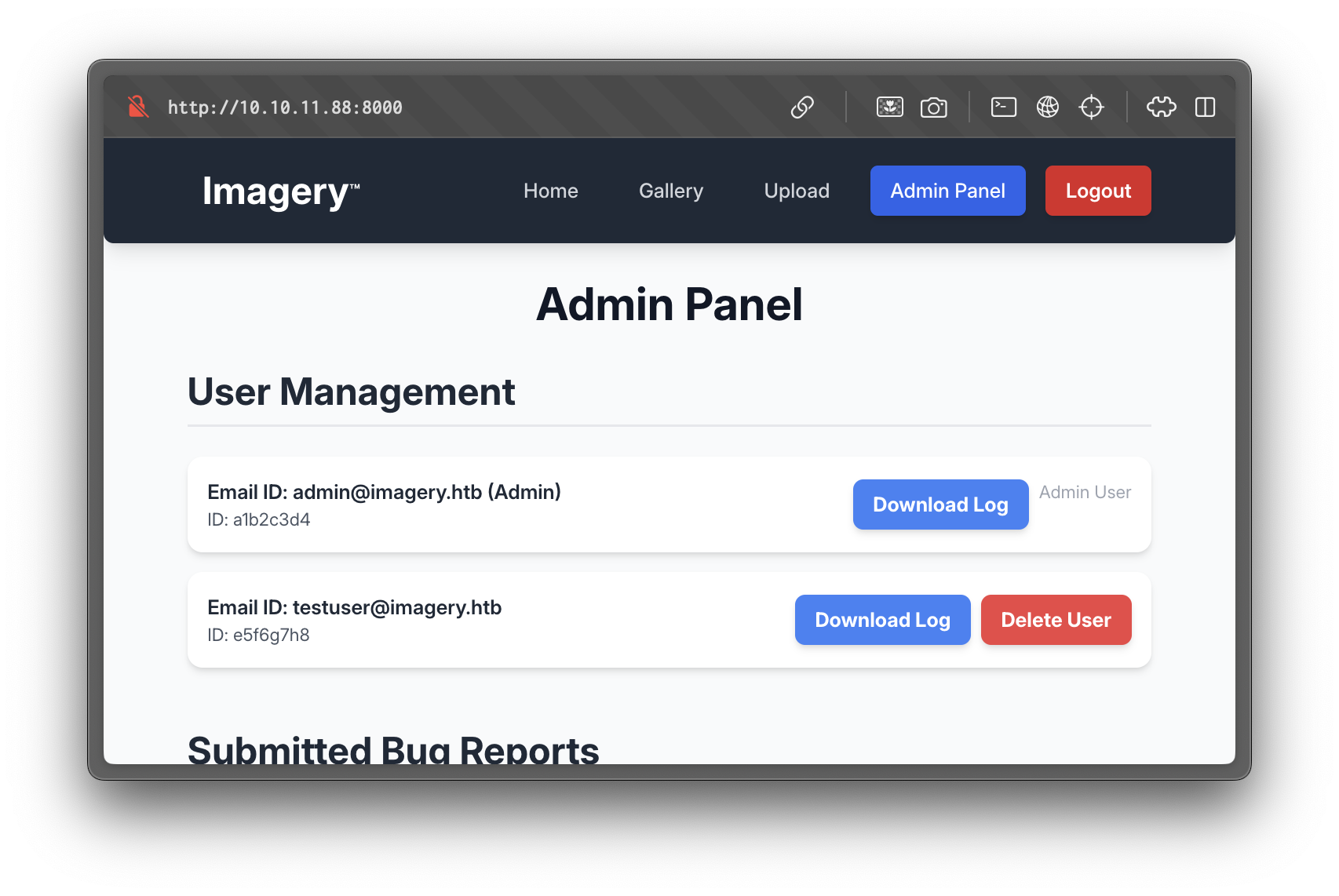This screenshot has width=1339, height=896.
Task: Go to the Upload section
Action: click(796, 191)
